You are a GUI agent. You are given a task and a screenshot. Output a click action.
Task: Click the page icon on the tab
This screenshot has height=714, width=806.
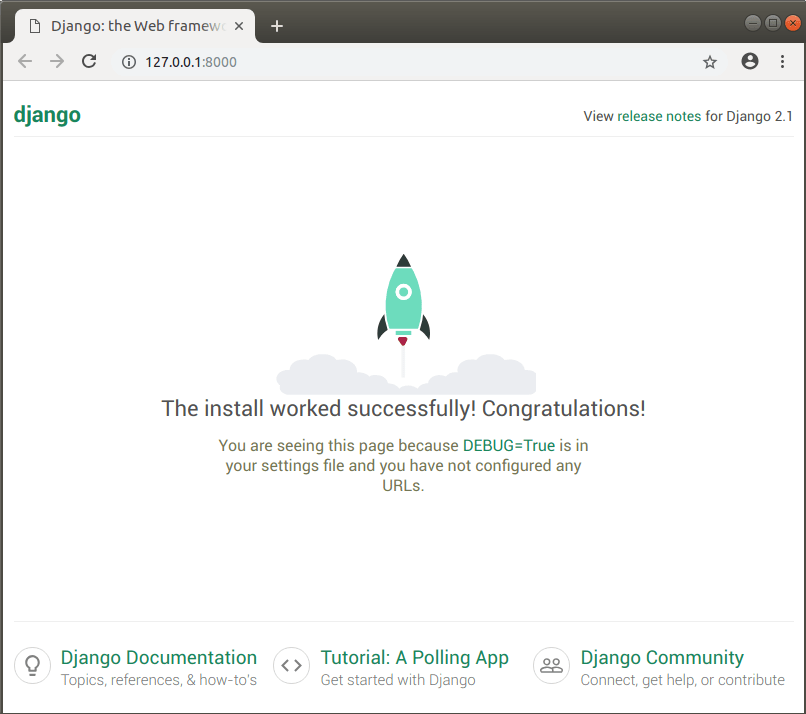point(34,26)
